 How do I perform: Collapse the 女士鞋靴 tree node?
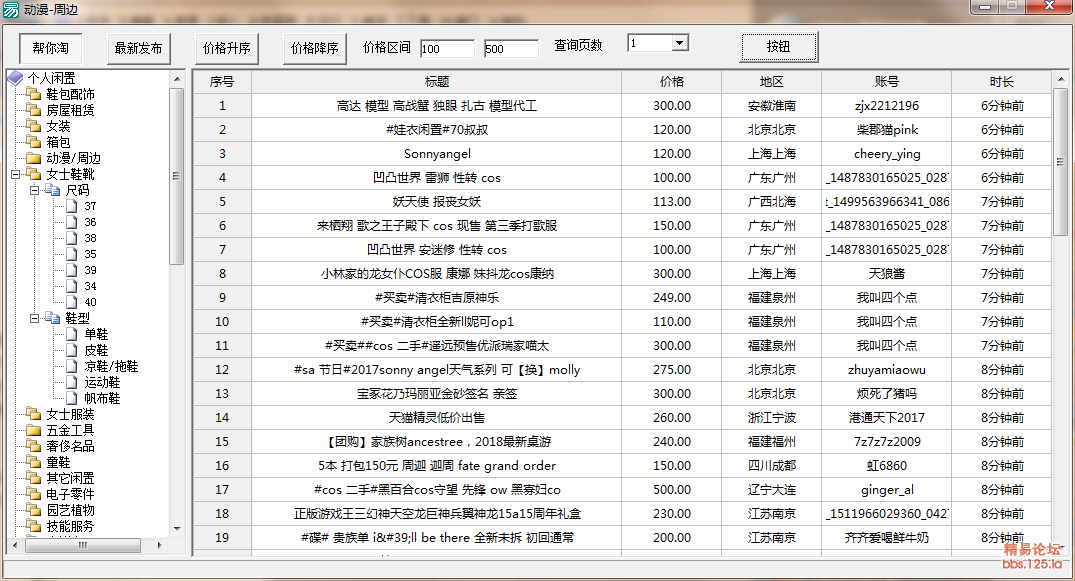click(15, 174)
